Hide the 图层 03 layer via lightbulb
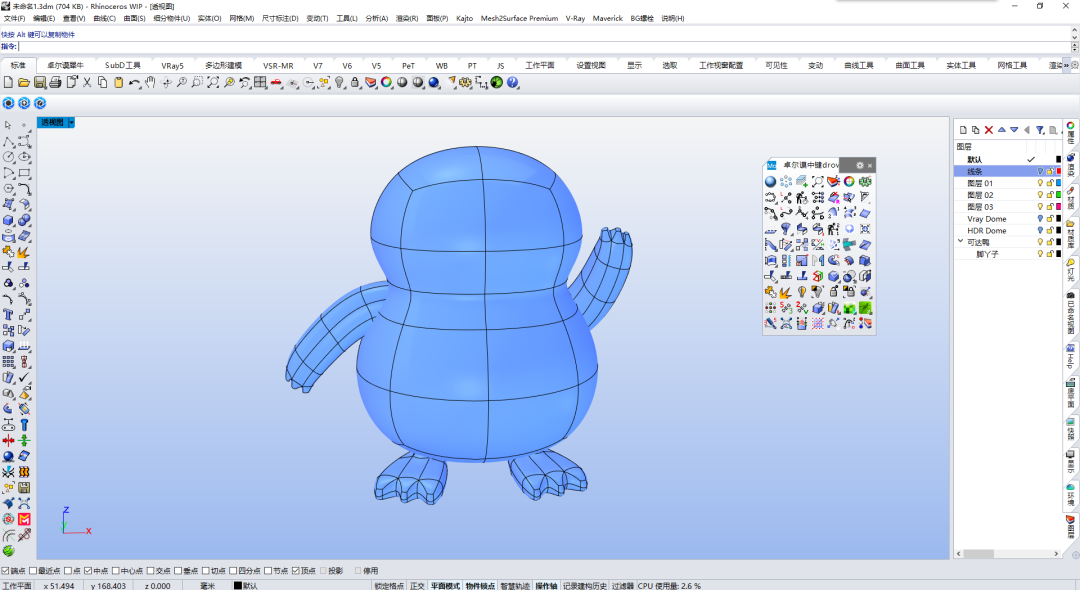1080x590 pixels. coord(1040,207)
